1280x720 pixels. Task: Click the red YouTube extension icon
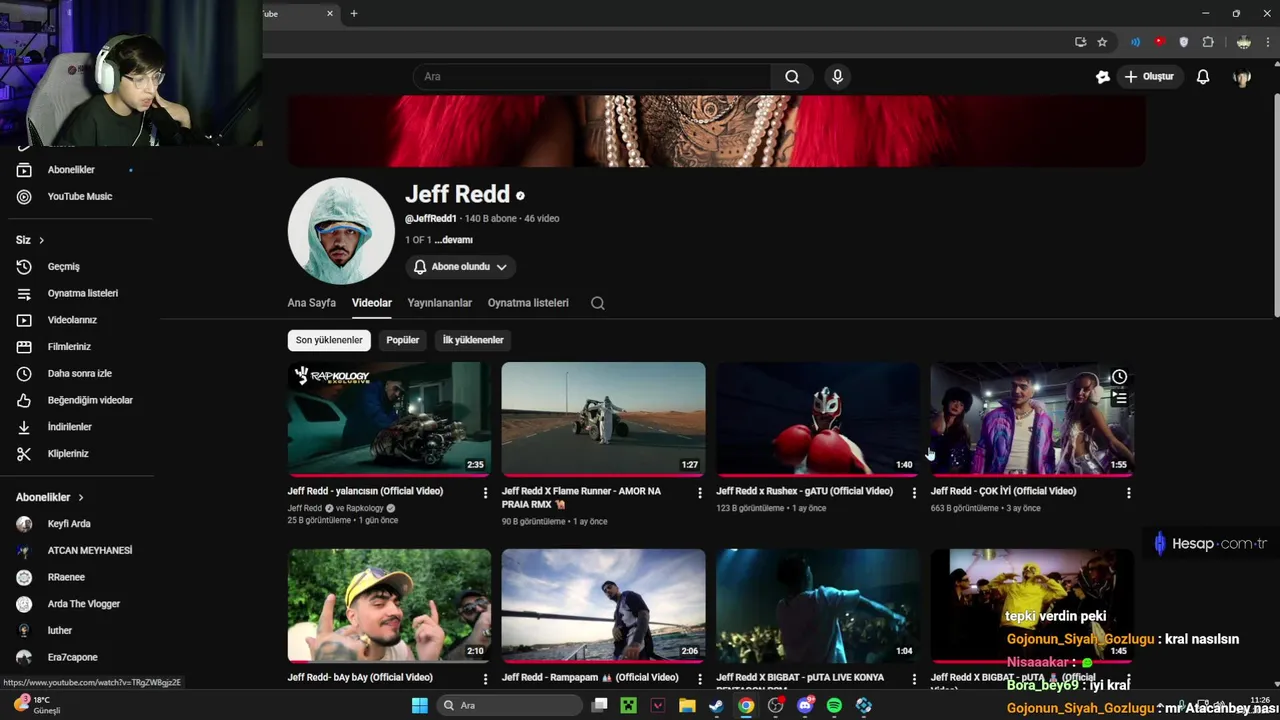tap(1160, 42)
